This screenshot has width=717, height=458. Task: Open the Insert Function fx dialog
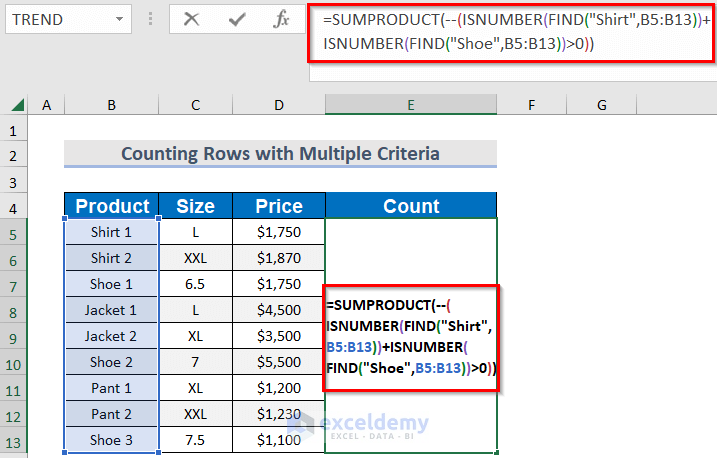point(282,19)
